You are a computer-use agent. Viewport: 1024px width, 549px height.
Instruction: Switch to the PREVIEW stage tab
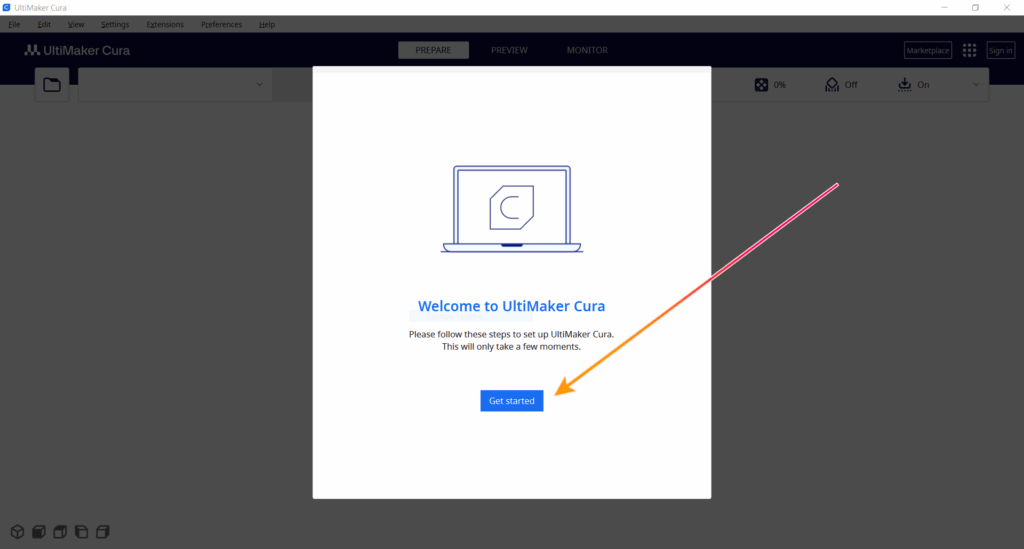(x=509, y=50)
